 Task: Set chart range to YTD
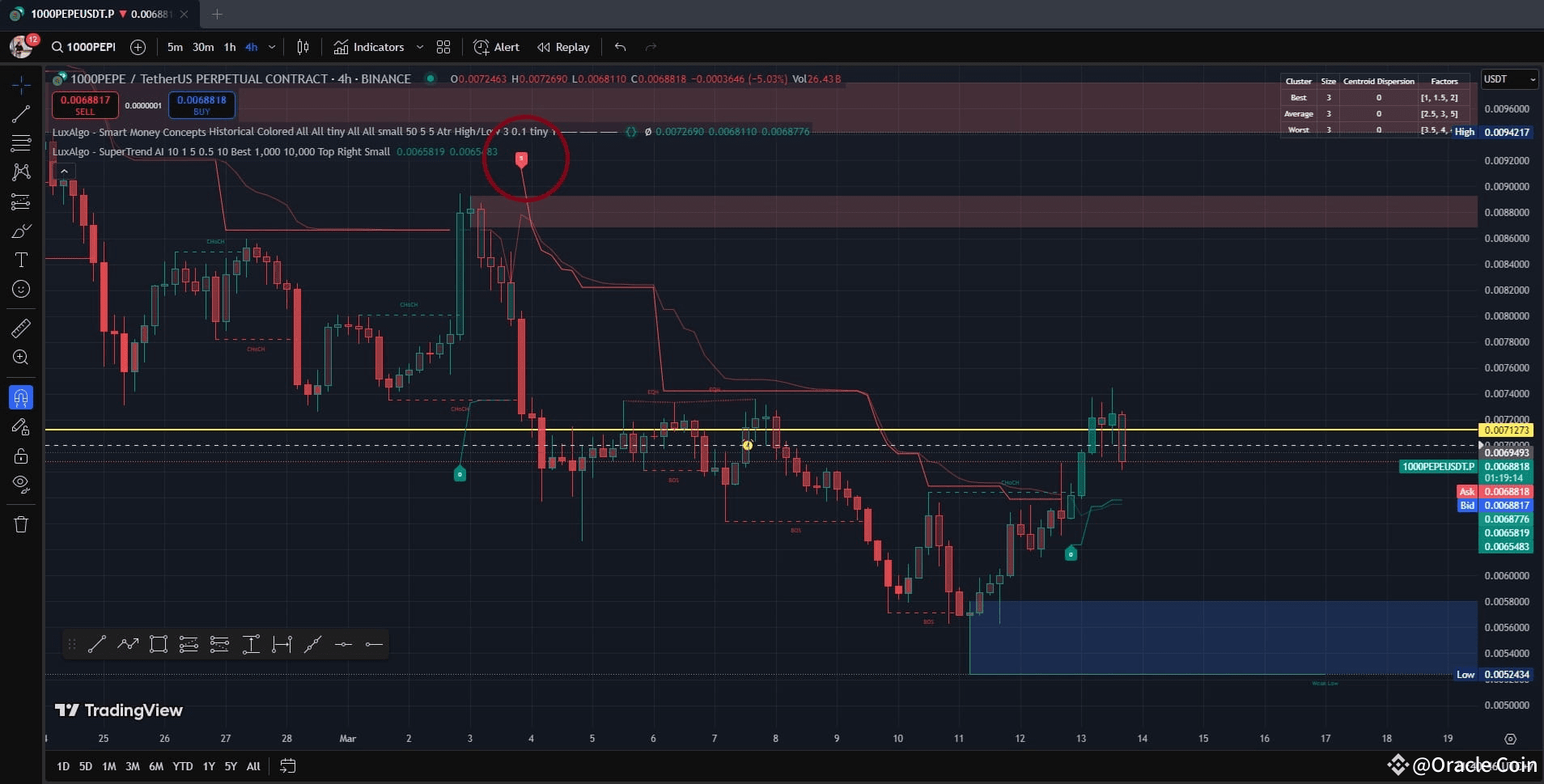(x=183, y=766)
